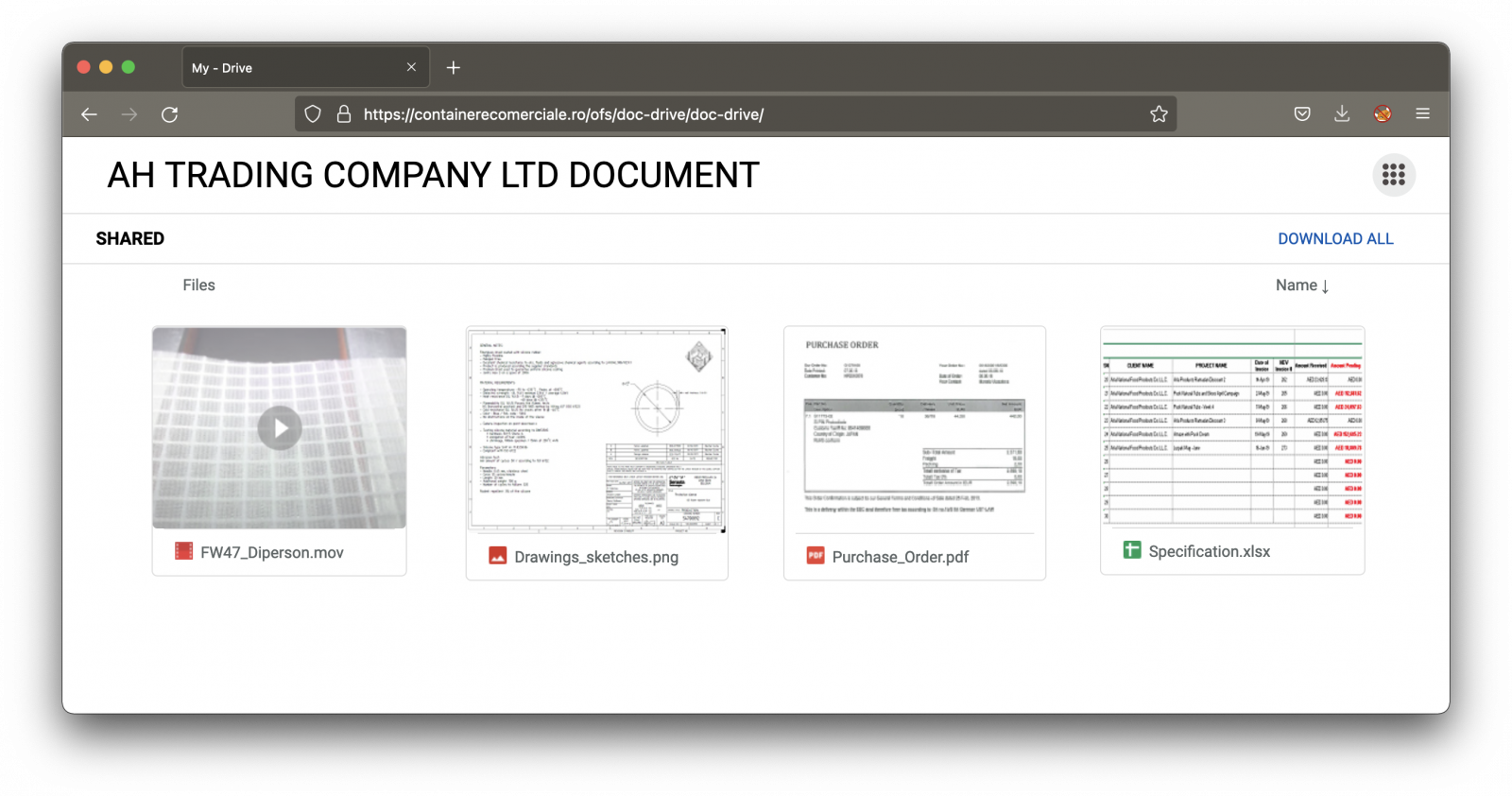This screenshot has width=1512, height=796.
Task: Open the hamburger application menu
Action: pyautogui.click(x=1422, y=114)
